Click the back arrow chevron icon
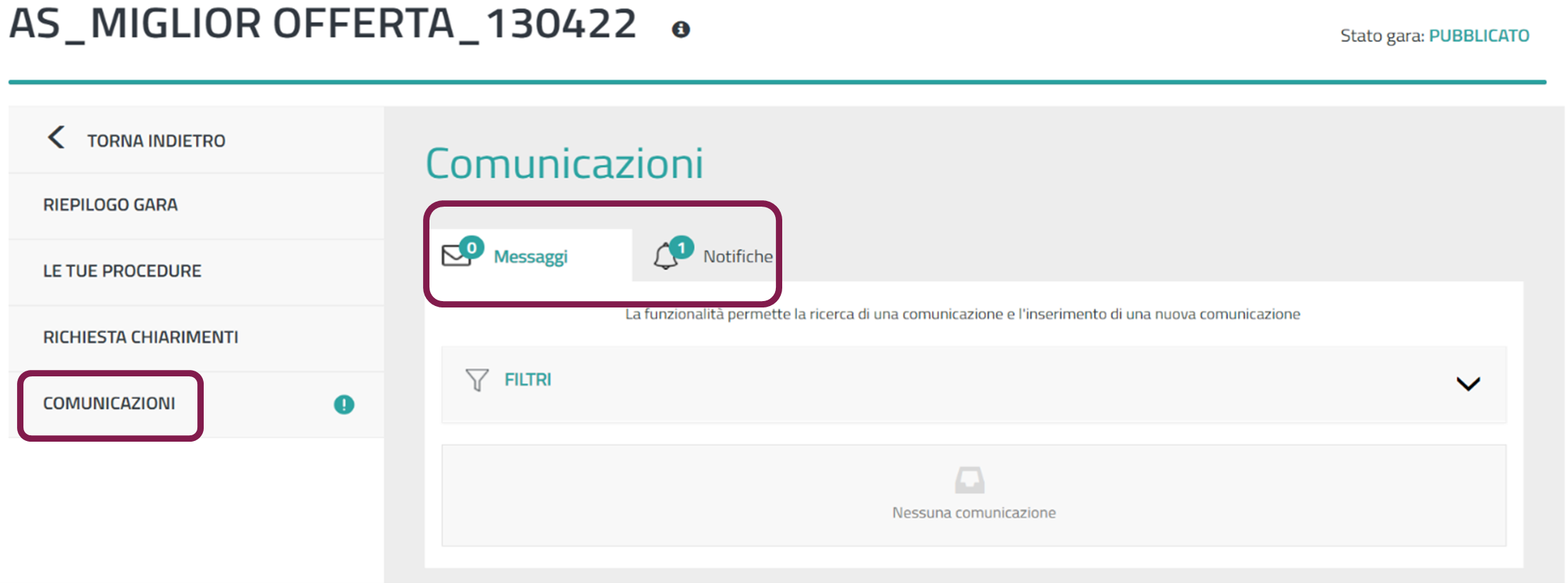This screenshot has width=1568, height=583. [56, 137]
